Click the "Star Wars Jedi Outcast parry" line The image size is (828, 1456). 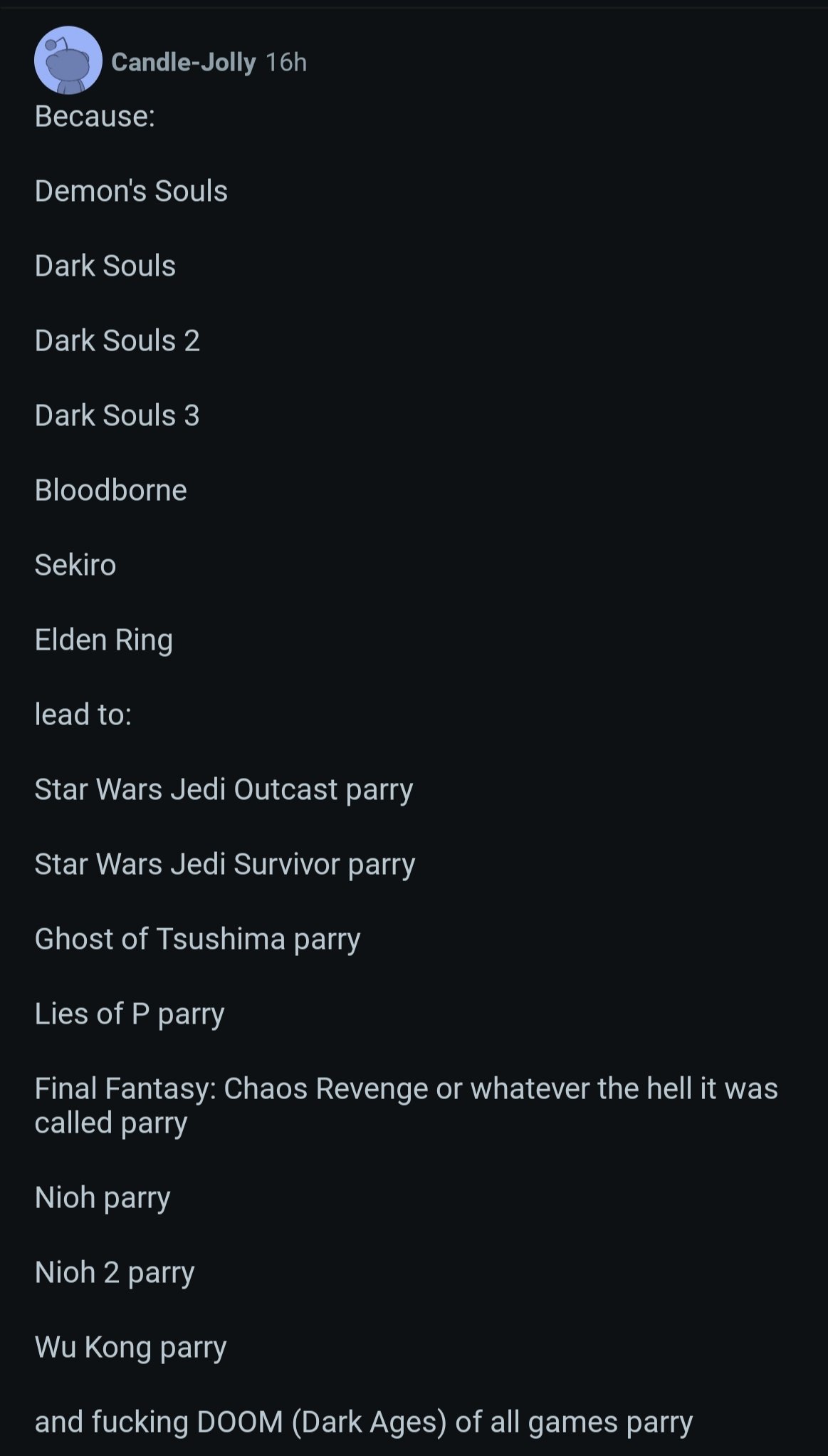point(224,789)
